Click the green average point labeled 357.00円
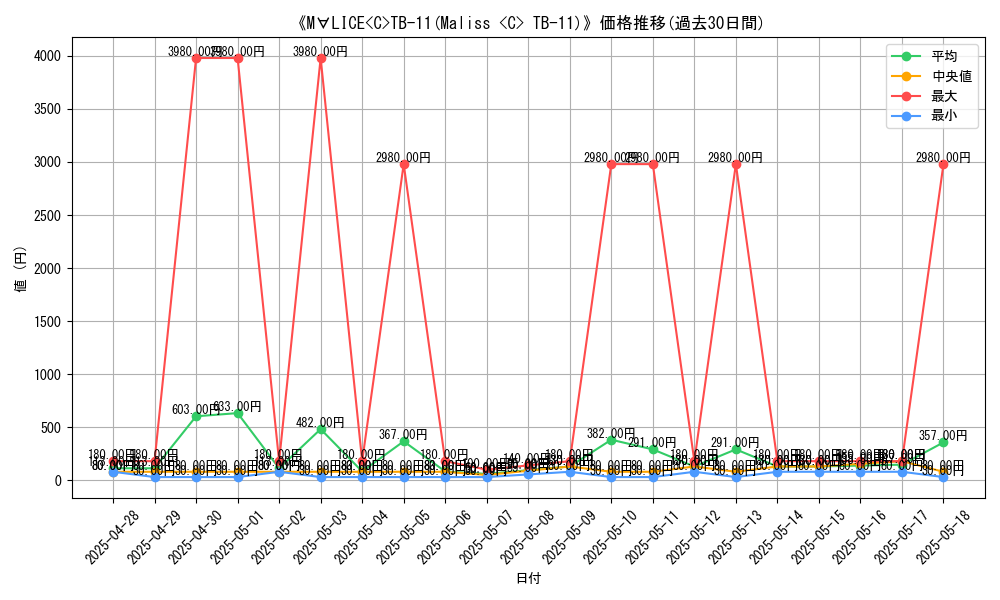This screenshot has height=600, width=1000. point(944,443)
